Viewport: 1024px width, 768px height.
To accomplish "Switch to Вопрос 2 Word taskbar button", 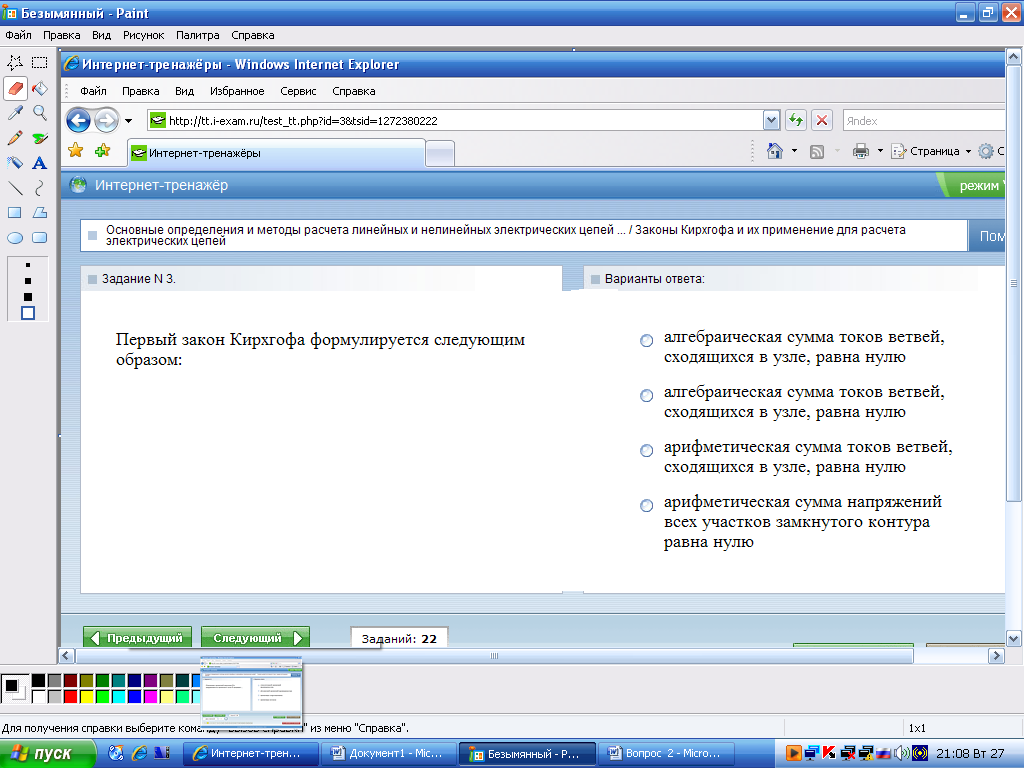I will (665, 754).
